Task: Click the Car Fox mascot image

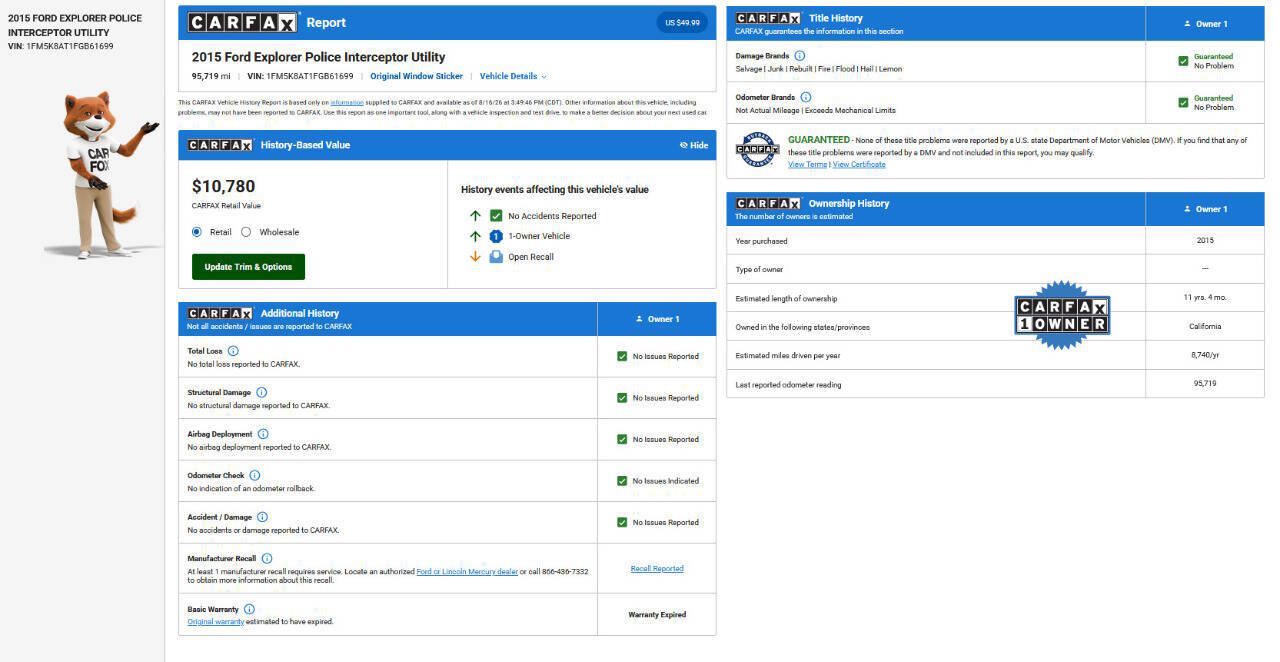Action: click(103, 175)
